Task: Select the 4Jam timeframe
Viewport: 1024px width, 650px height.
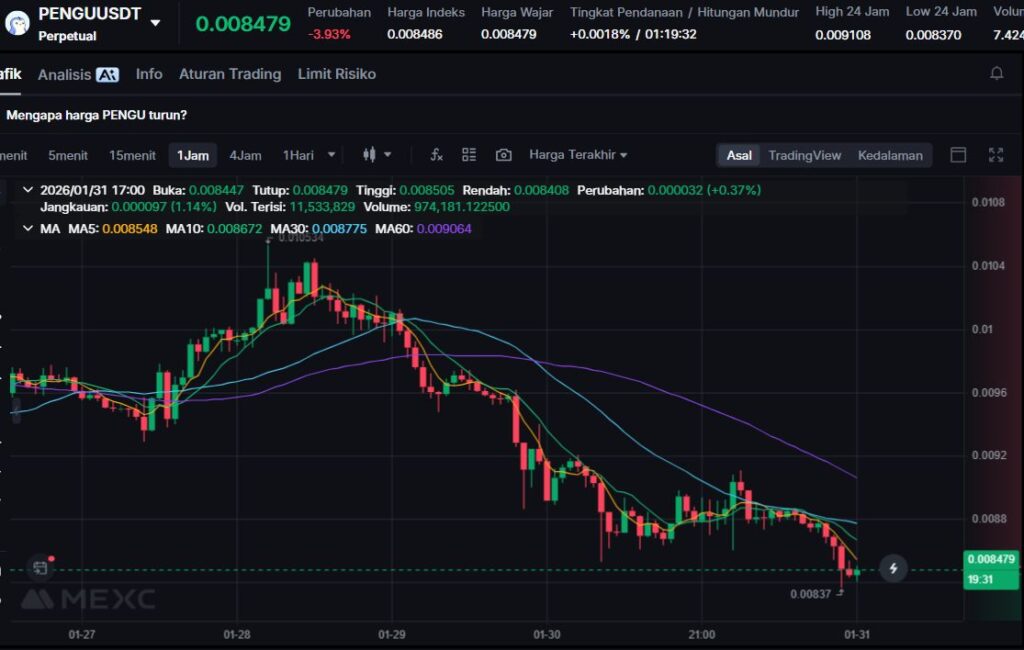Action: [245, 155]
